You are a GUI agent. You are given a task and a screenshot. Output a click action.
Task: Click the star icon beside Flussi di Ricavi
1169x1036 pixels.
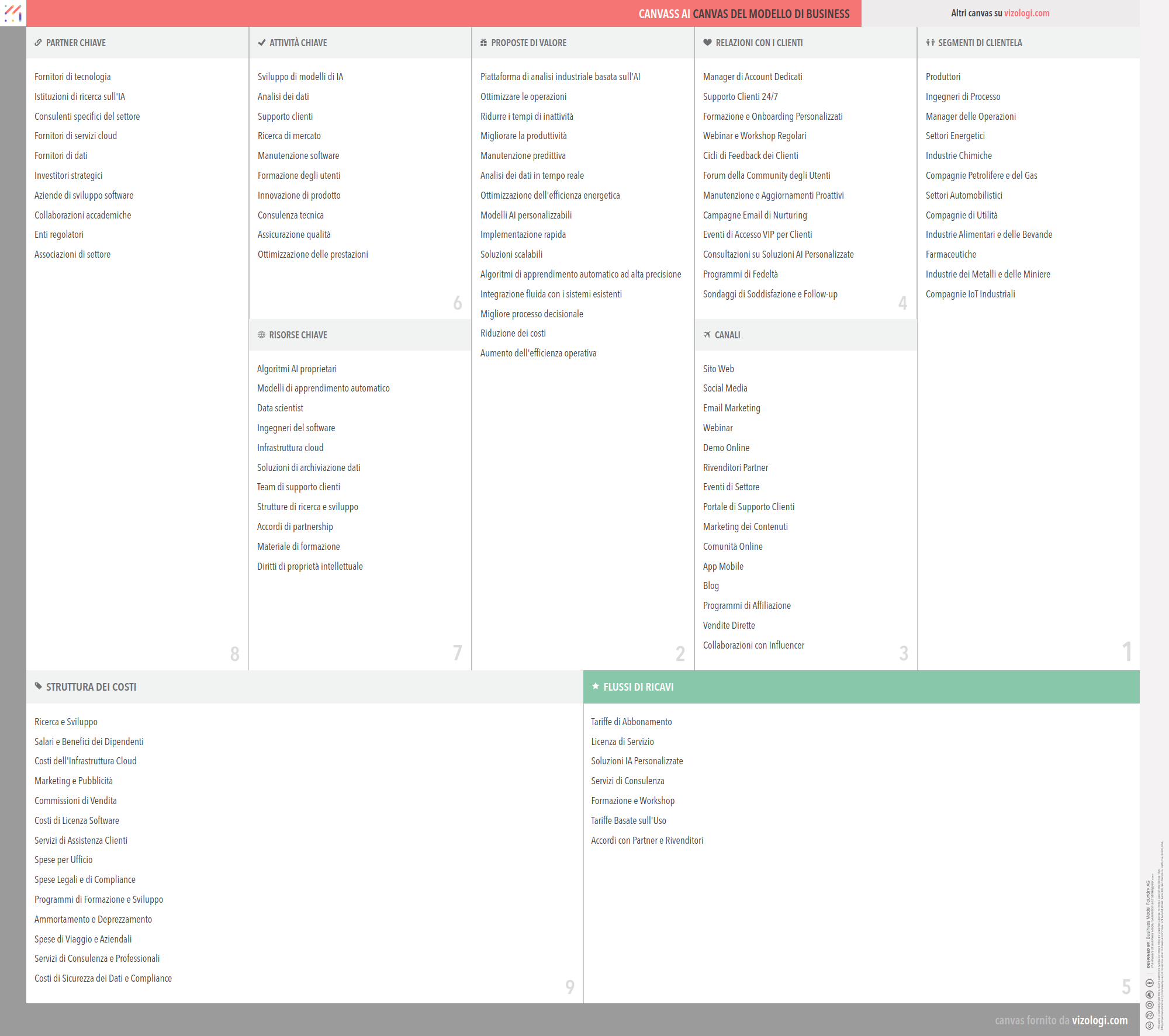point(595,687)
